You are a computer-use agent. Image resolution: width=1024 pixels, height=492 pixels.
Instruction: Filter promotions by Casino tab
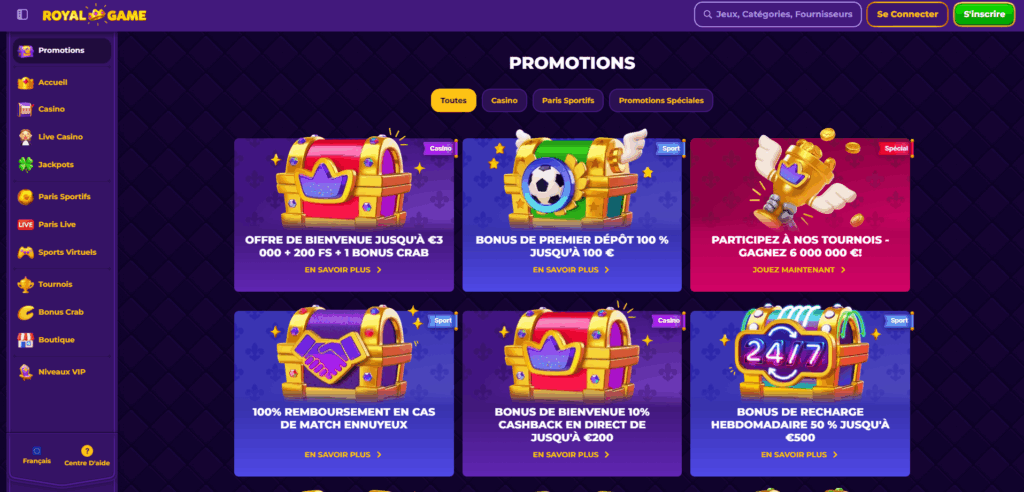click(x=504, y=101)
